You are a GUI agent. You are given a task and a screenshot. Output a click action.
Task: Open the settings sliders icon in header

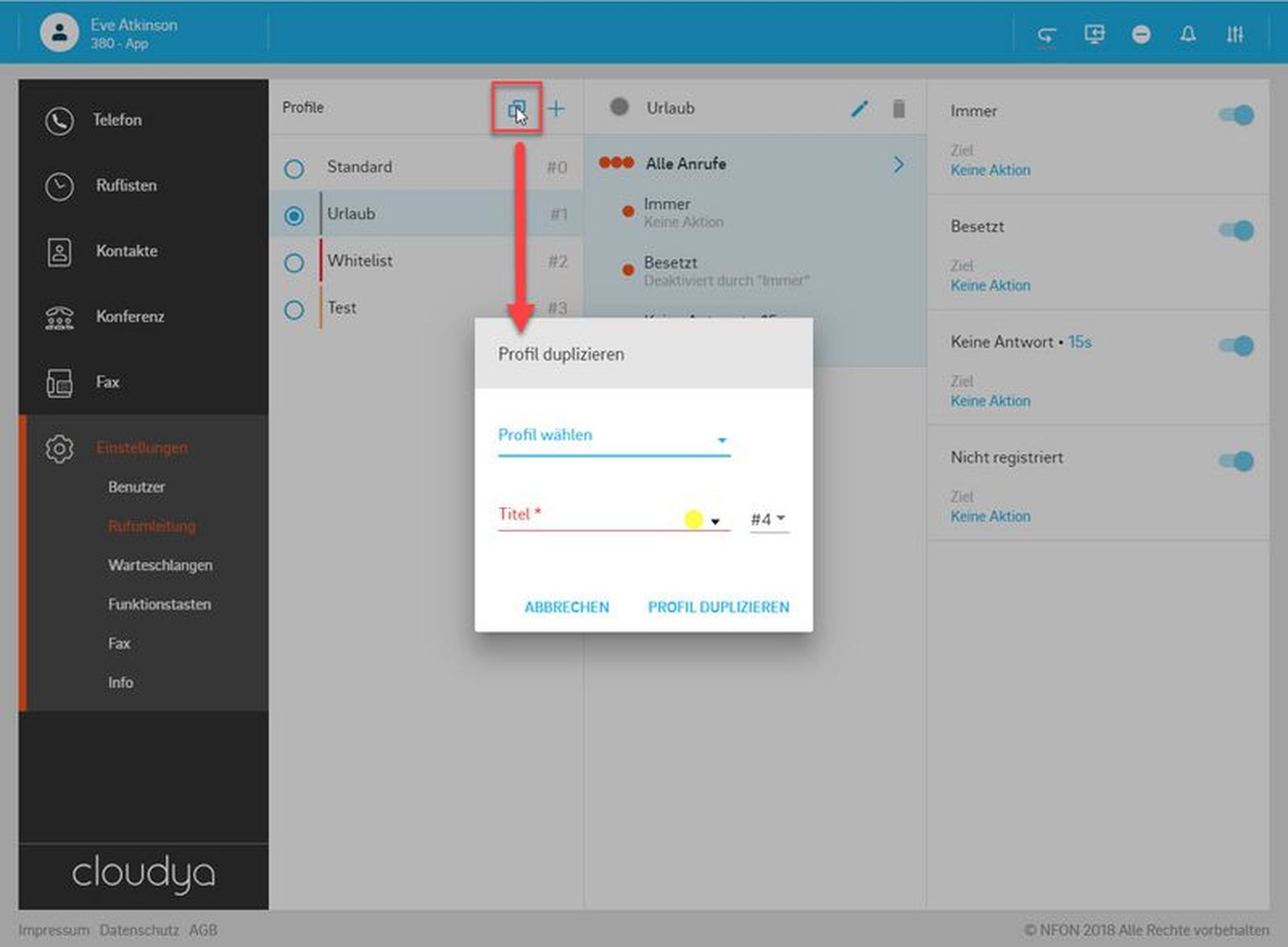[x=1234, y=34]
